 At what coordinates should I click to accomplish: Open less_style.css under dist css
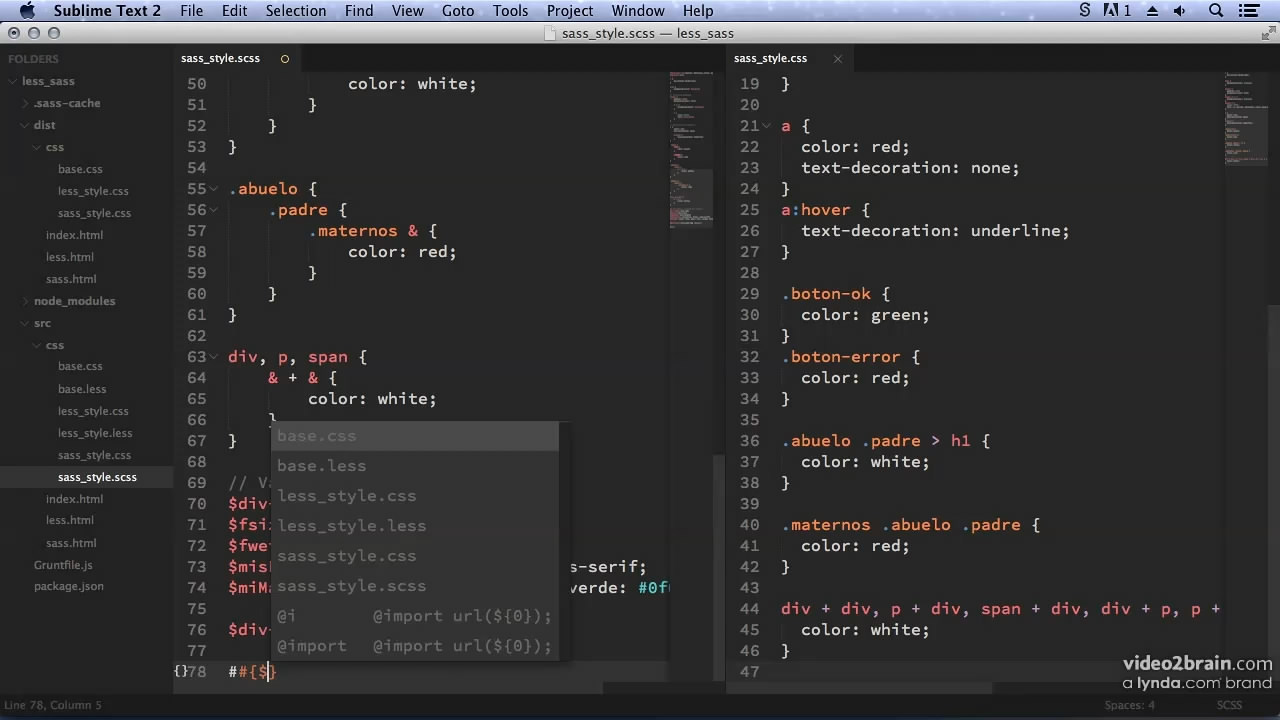pyautogui.click(x=93, y=191)
